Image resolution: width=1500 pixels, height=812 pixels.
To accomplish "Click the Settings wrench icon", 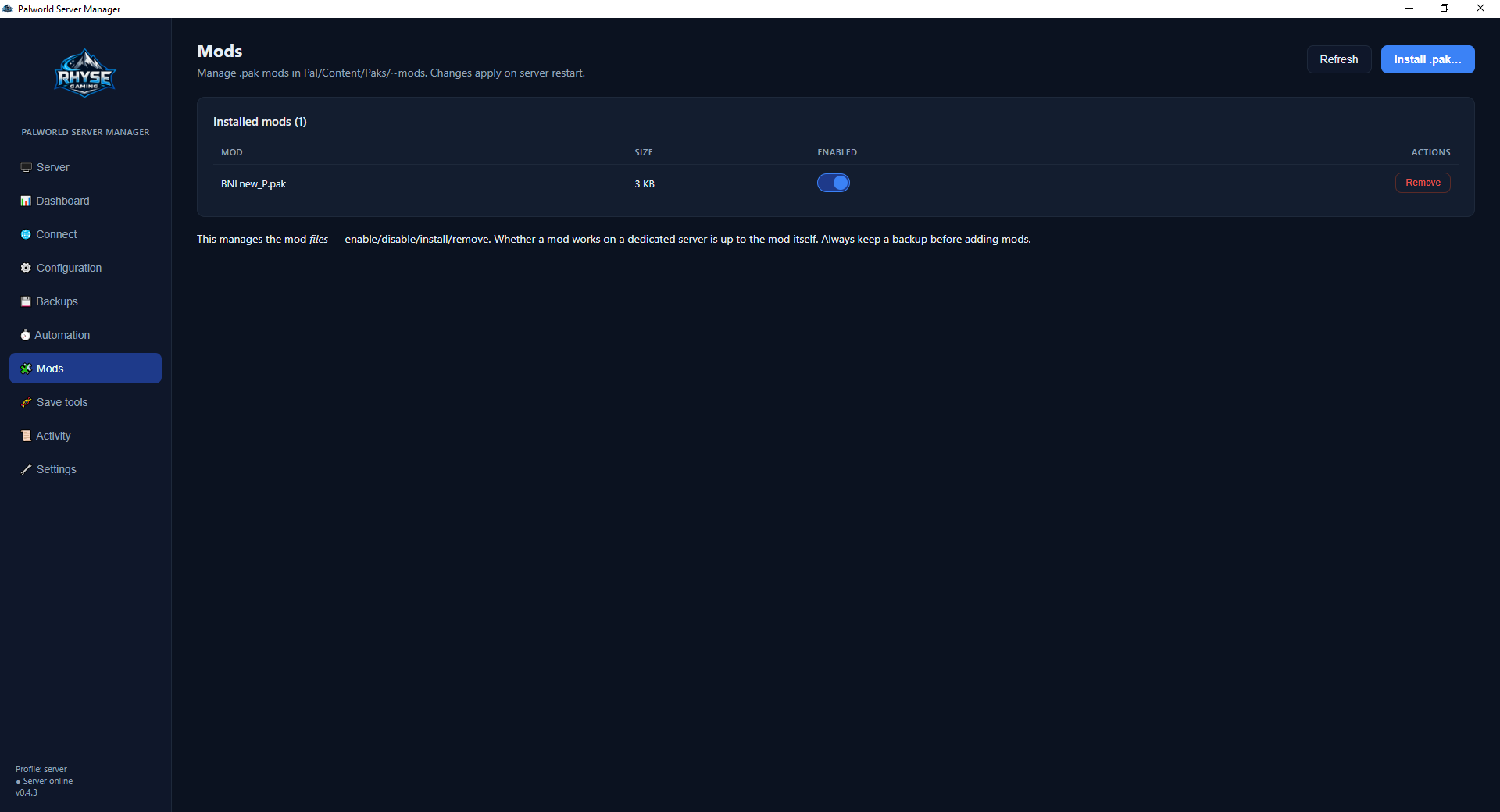I will [x=26, y=469].
